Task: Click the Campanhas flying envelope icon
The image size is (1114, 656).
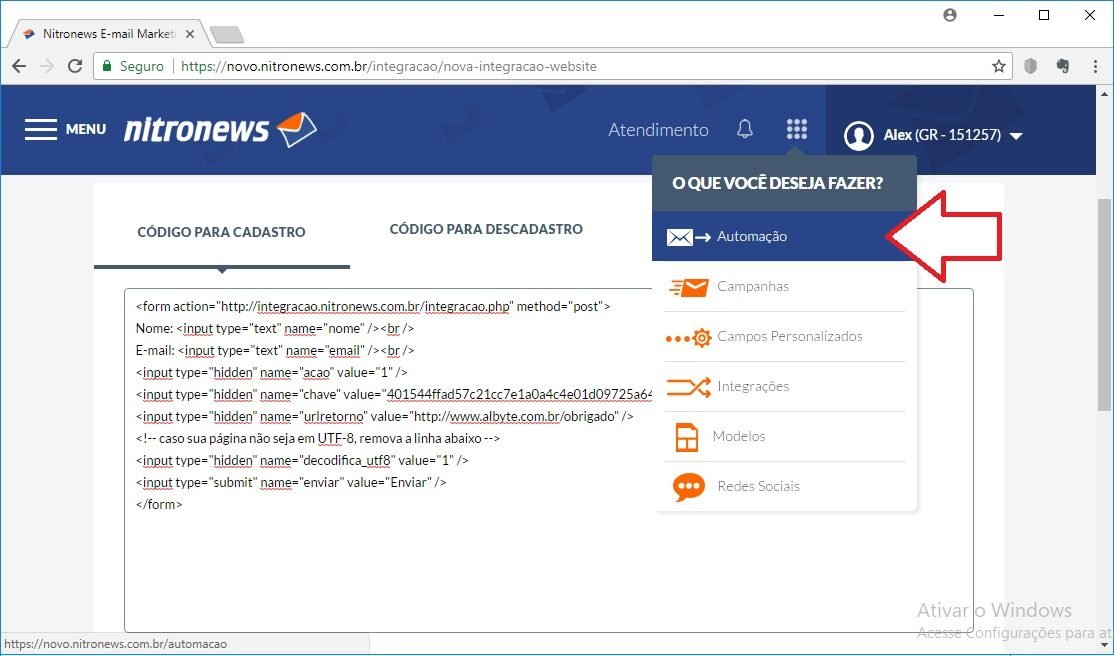Action: point(688,287)
